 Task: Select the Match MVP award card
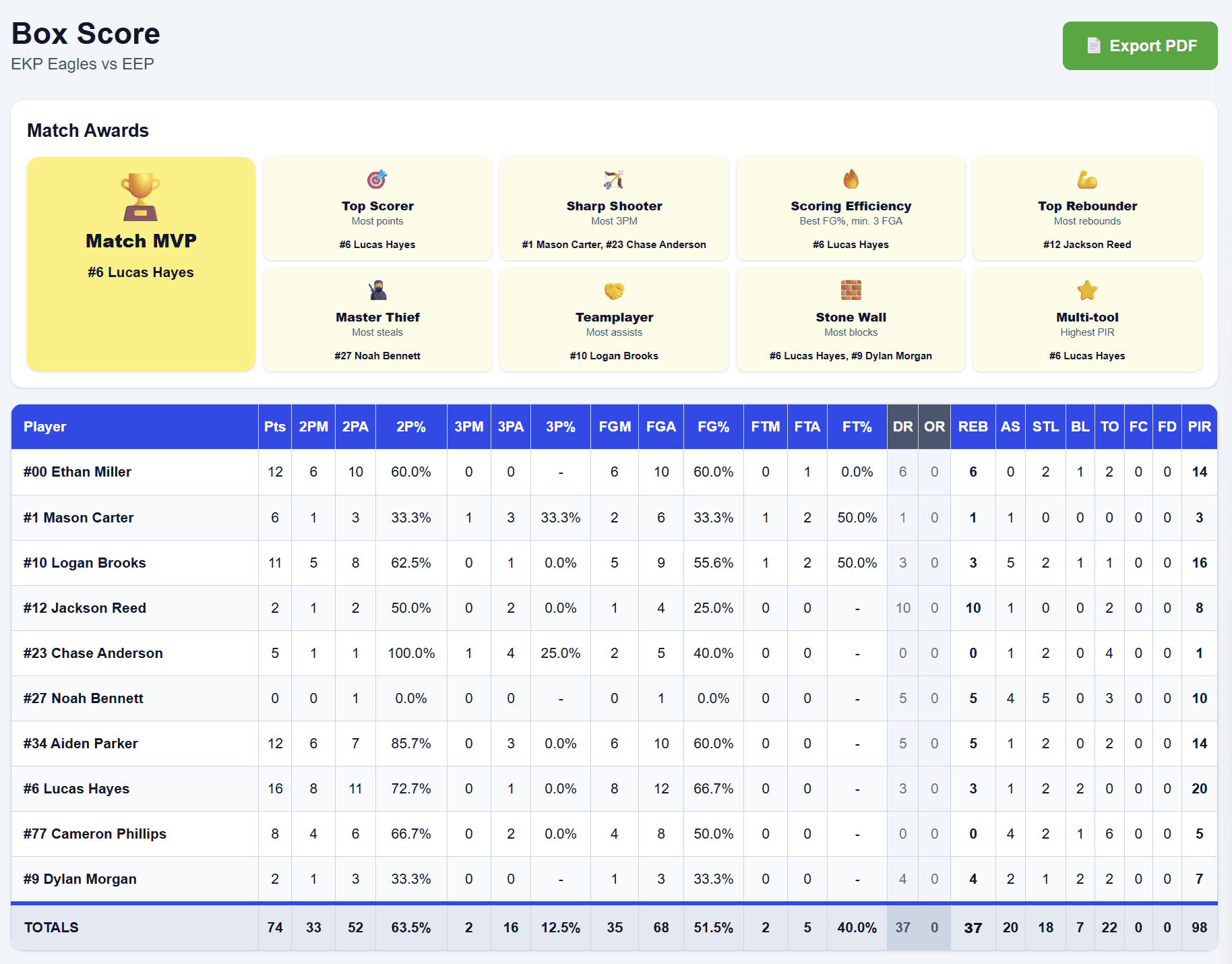click(141, 264)
